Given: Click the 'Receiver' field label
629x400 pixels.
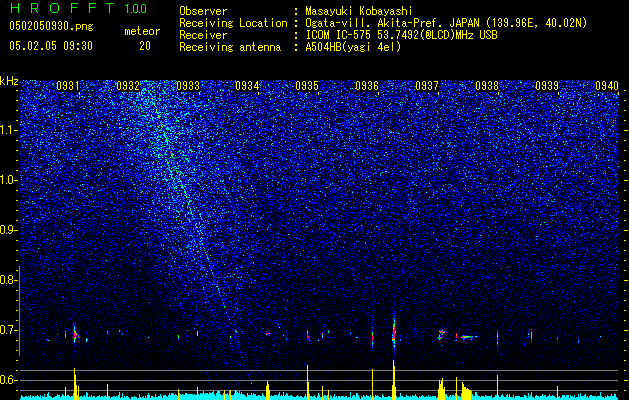Looking at the screenshot, I should tap(203, 35).
